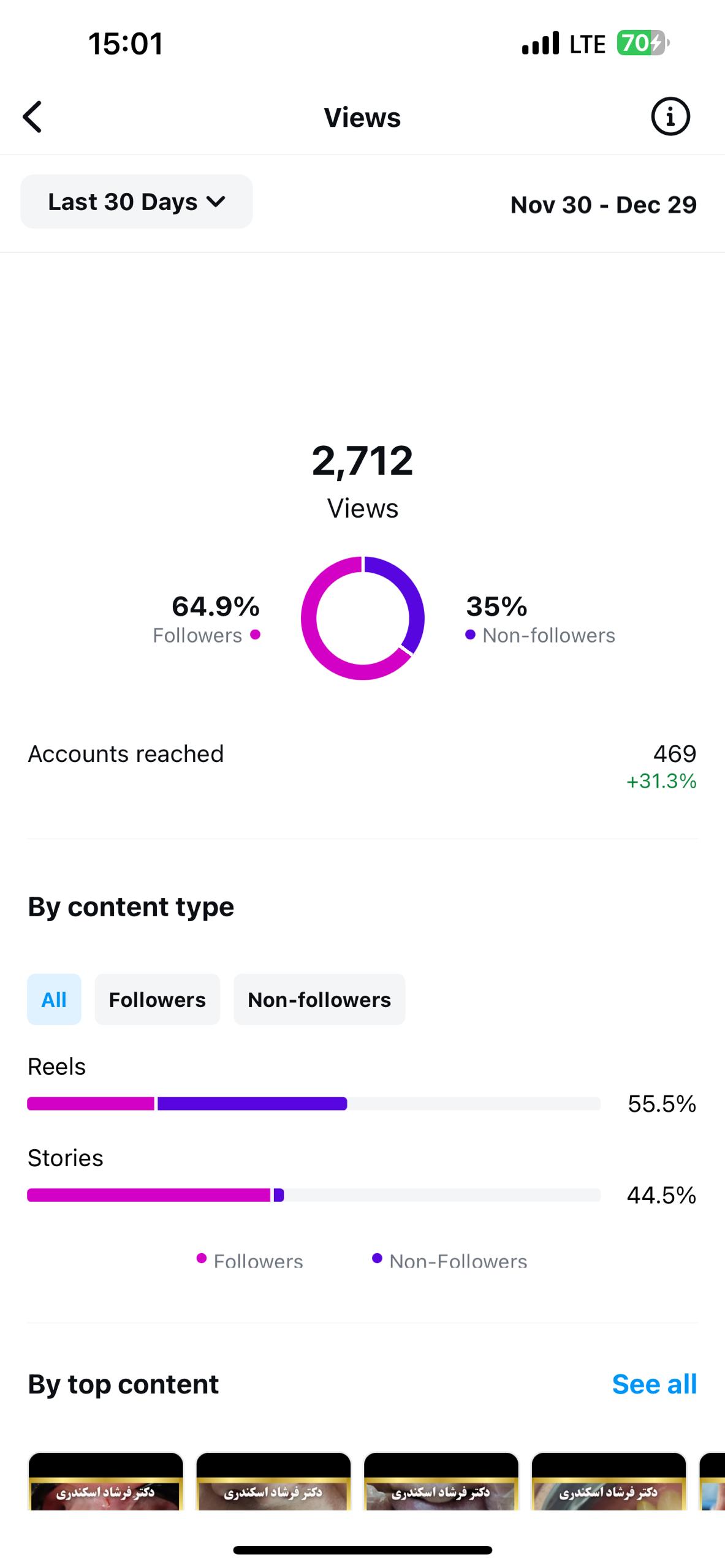
Task: Tap the purple Non-followers legend dot
Action: tap(470, 635)
